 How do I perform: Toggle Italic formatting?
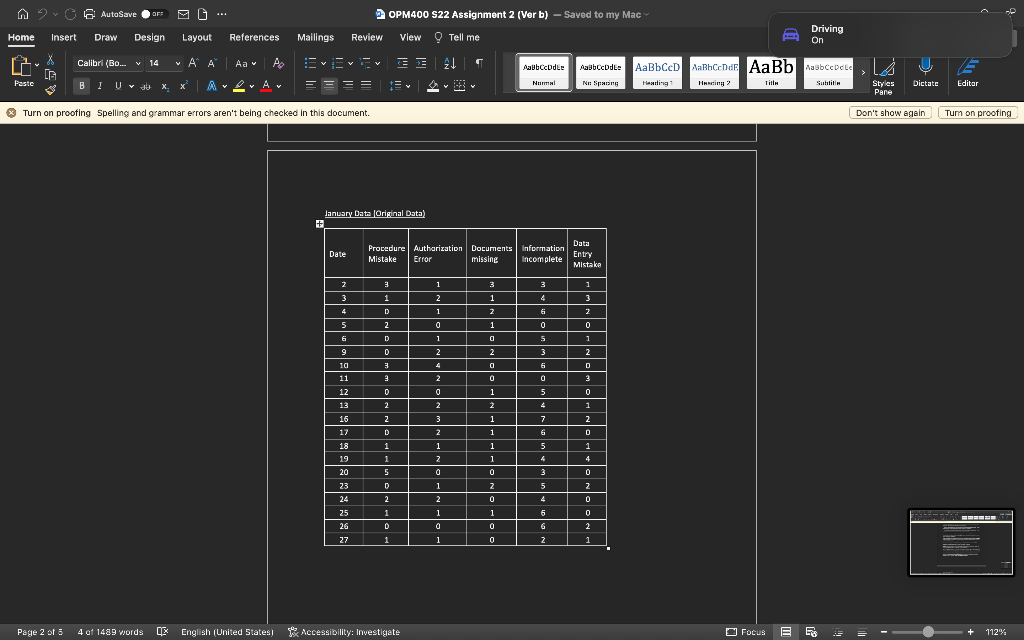point(100,85)
